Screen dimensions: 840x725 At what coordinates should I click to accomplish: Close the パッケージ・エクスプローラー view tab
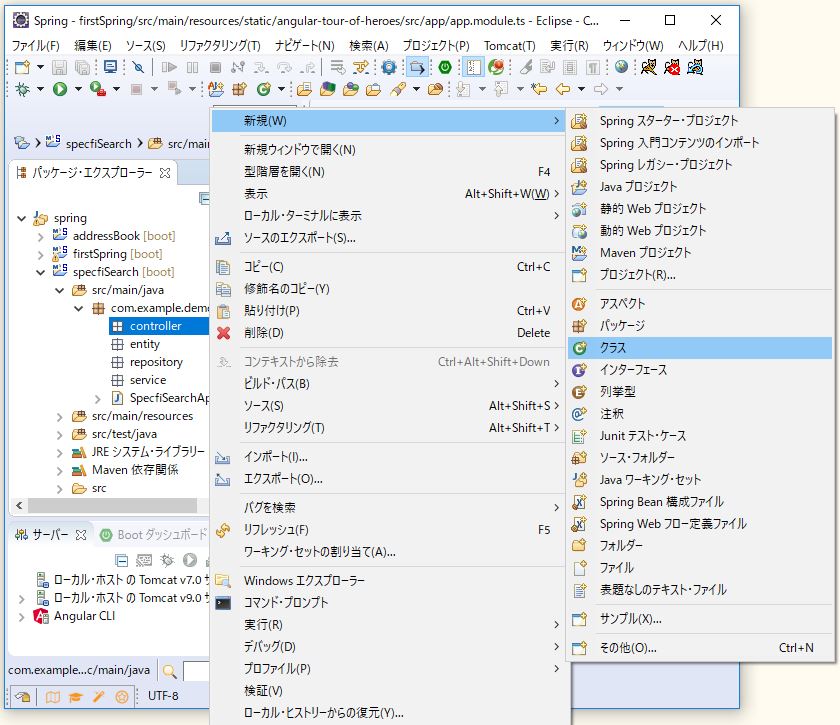[165, 173]
